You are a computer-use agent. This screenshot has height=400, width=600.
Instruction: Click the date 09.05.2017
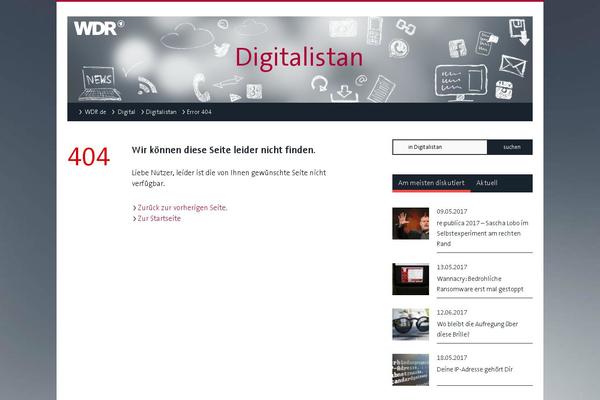(x=452, y=211)
